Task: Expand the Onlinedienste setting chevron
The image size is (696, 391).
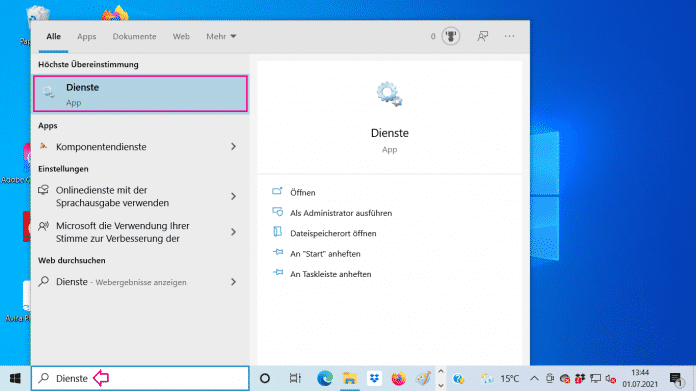Action: tap(233, 196)
